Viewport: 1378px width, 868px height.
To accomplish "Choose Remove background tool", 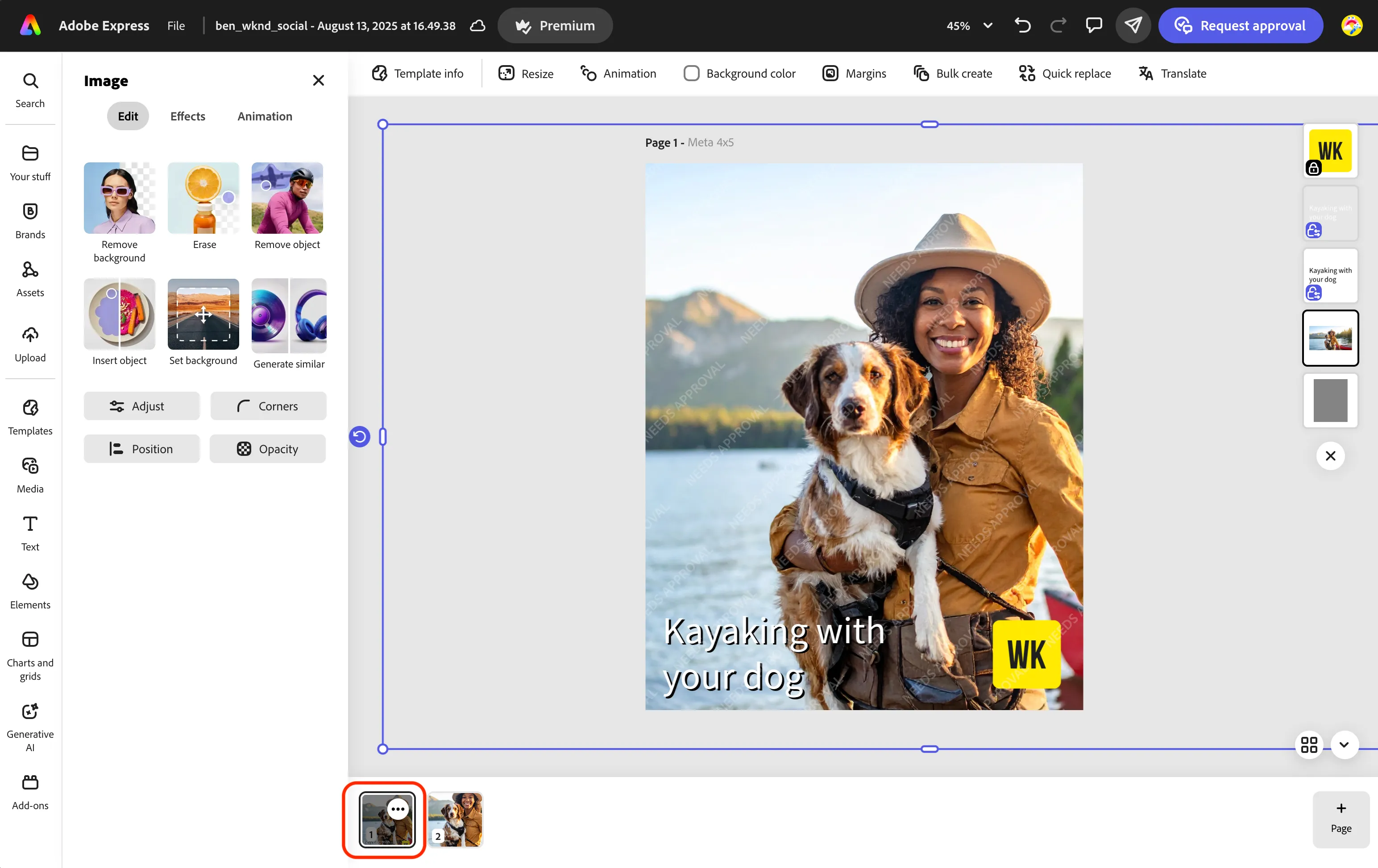I will [x=119, y=212].
